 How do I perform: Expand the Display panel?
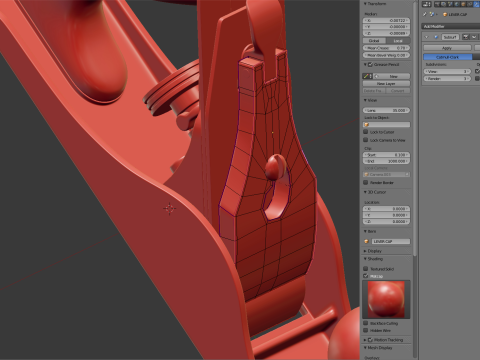[365, 251]
